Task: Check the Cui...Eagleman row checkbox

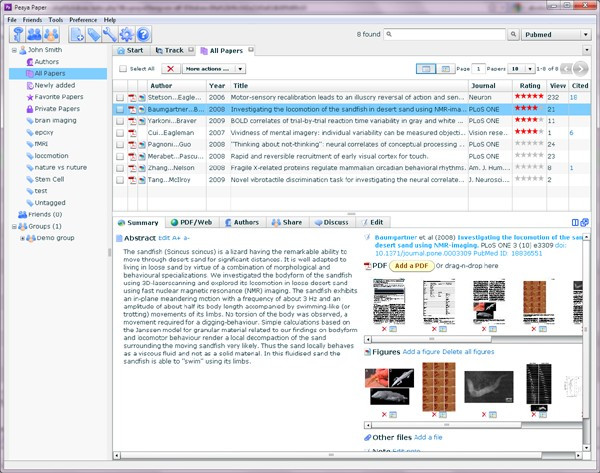Action: 120,133
